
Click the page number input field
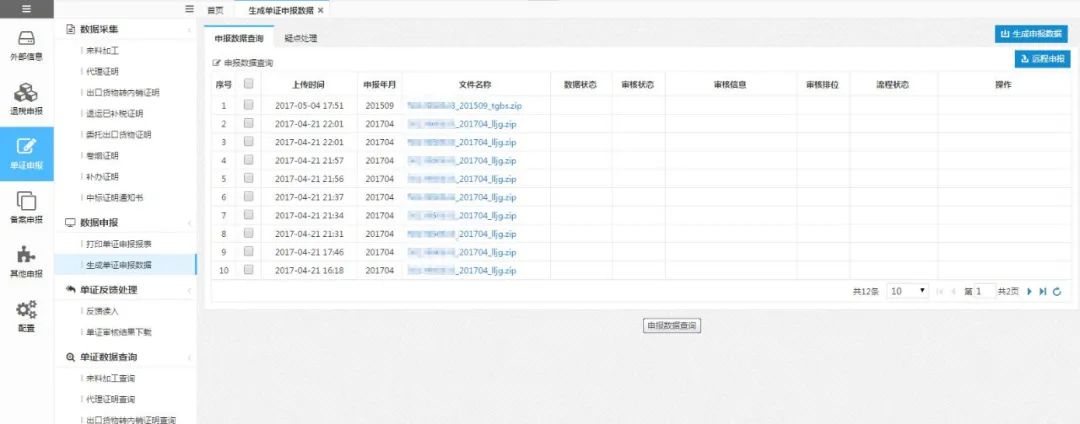(x=985, y=292)
